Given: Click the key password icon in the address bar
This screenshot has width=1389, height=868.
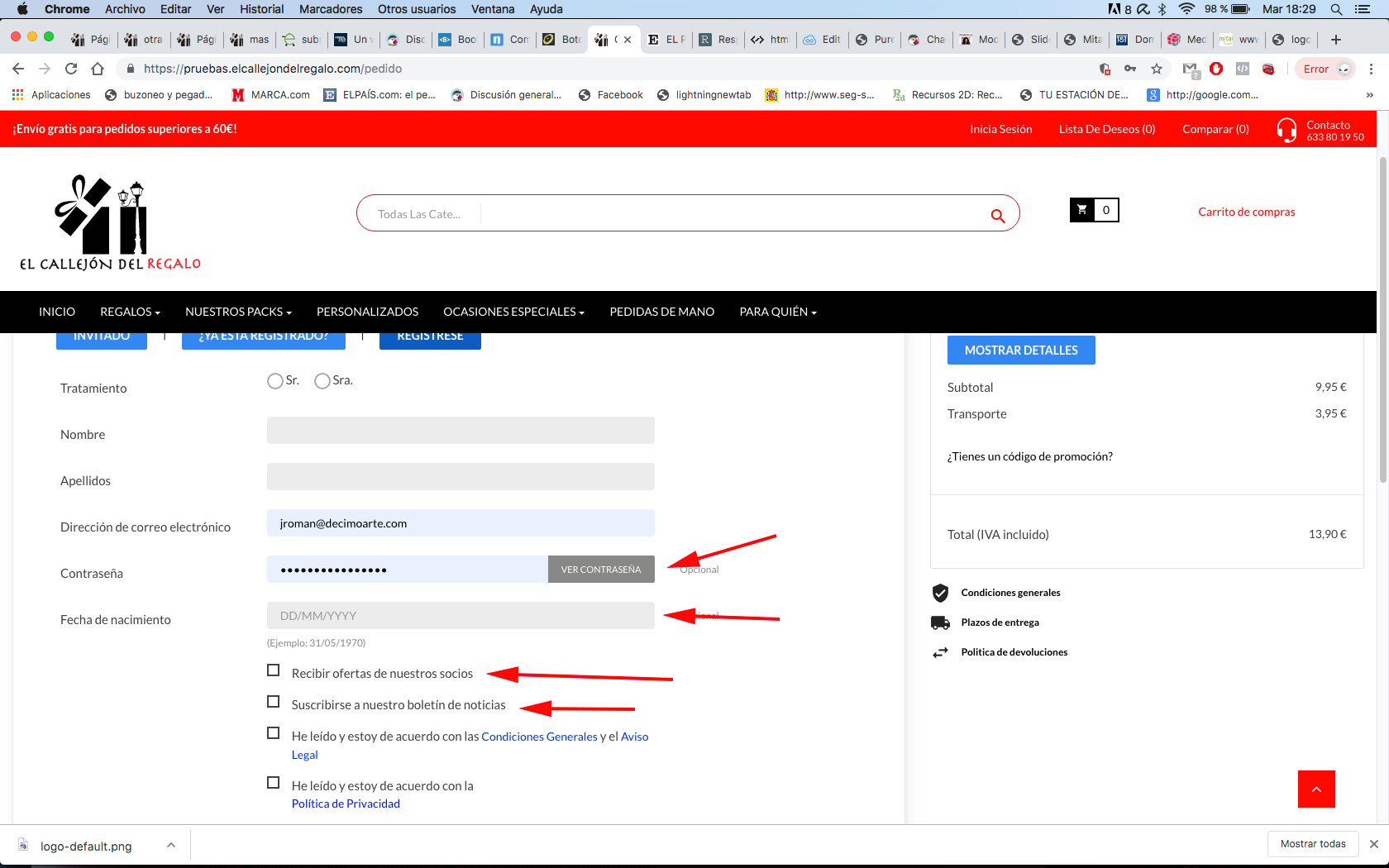Looking at the screenshot, I should [1130, 69].
